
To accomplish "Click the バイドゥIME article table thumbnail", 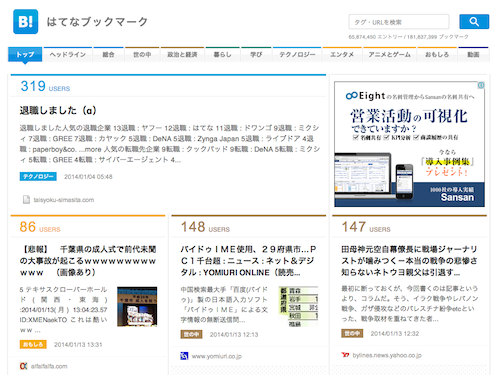I will 299,306.
